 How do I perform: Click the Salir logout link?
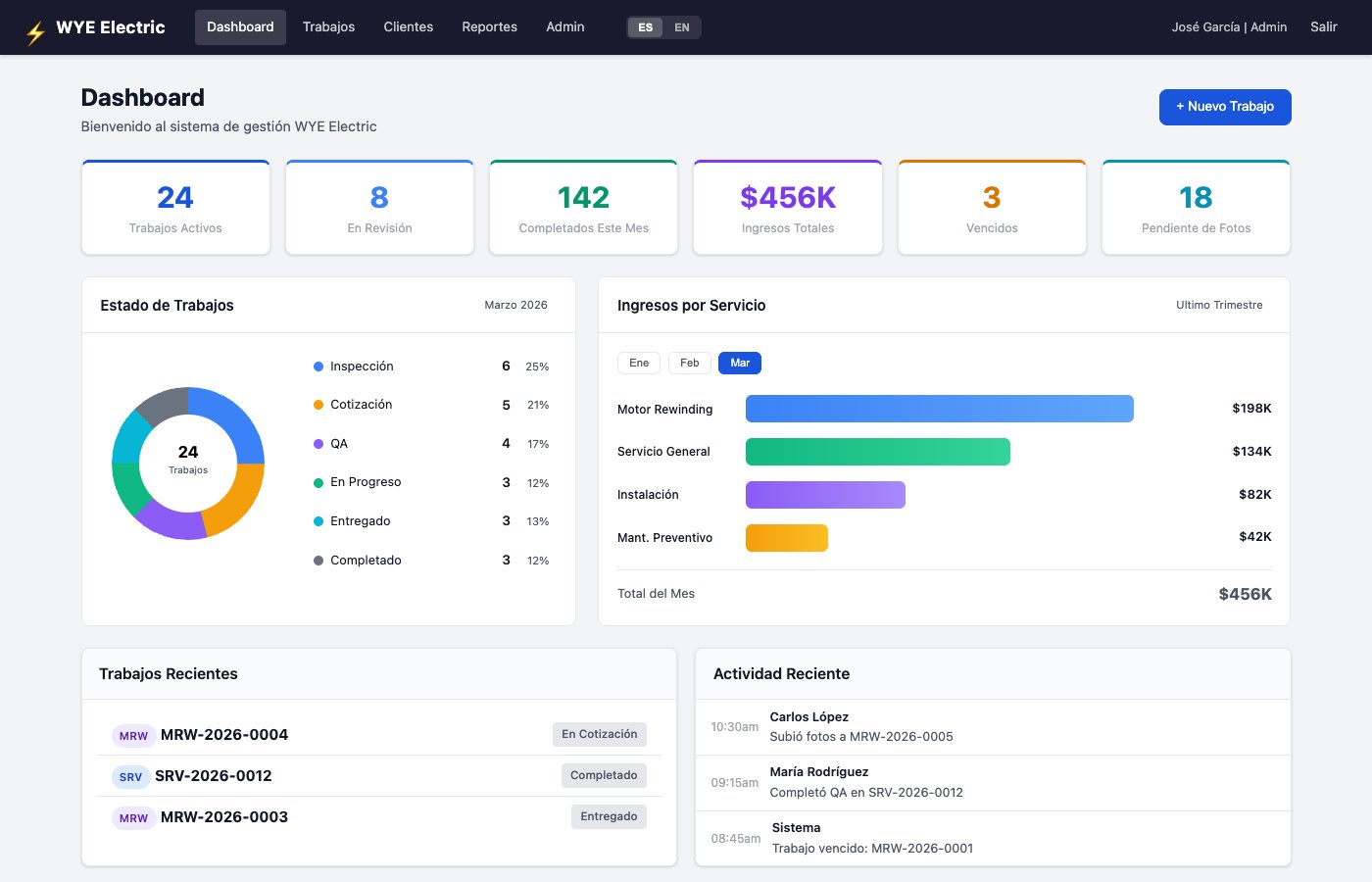click(1324, 27)
